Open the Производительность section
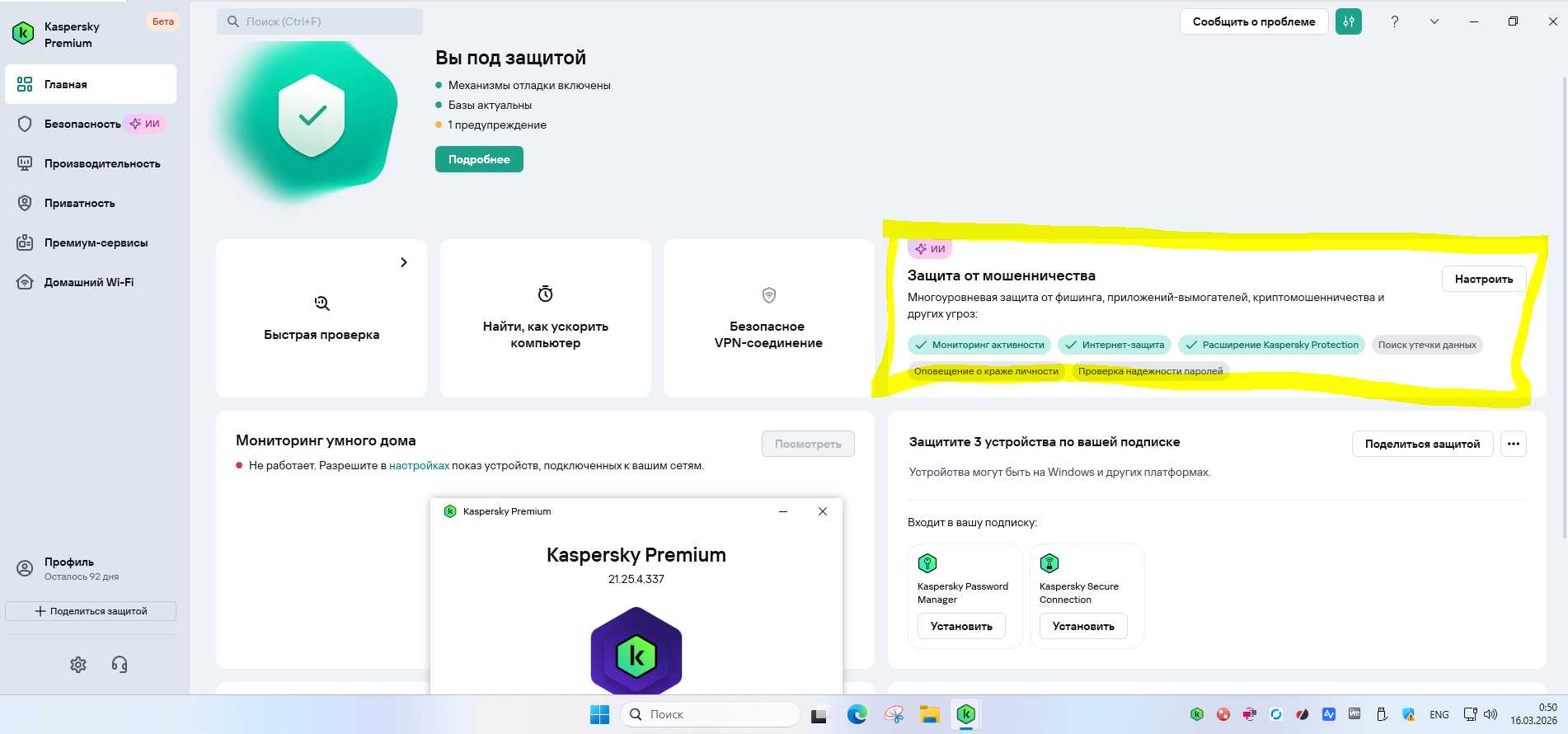Screen dimensions: 1568x734 point(91,163)
